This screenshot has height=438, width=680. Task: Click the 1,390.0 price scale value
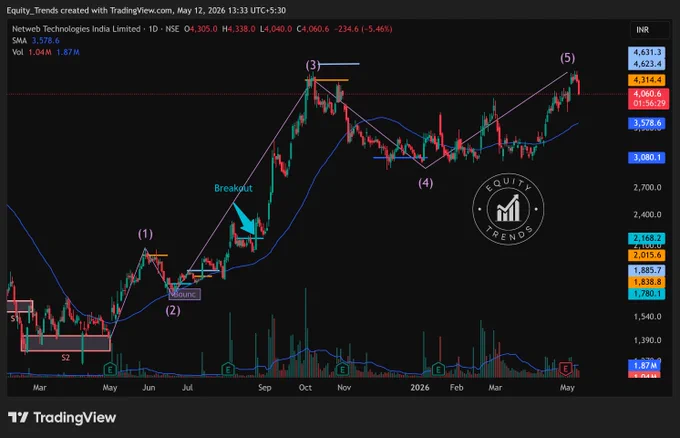tap(647, 340)
